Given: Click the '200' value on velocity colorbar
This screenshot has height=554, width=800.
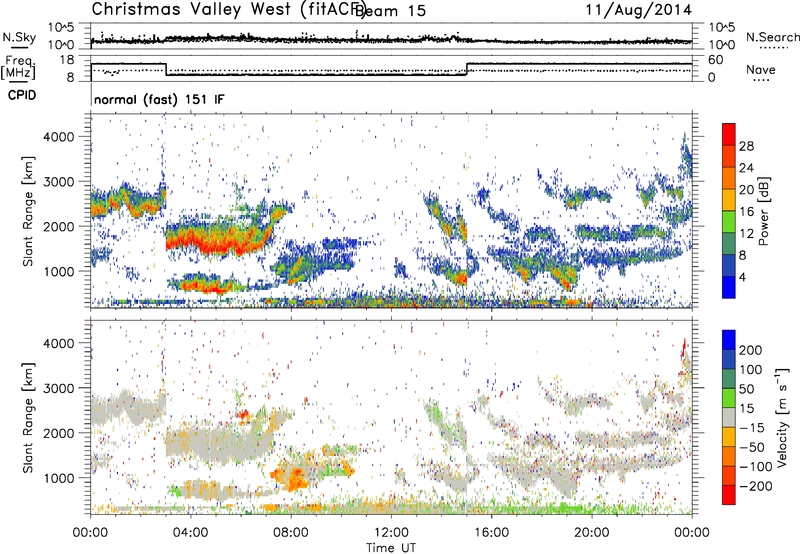Looking at the screenshot, I should [x=751, y=350].
